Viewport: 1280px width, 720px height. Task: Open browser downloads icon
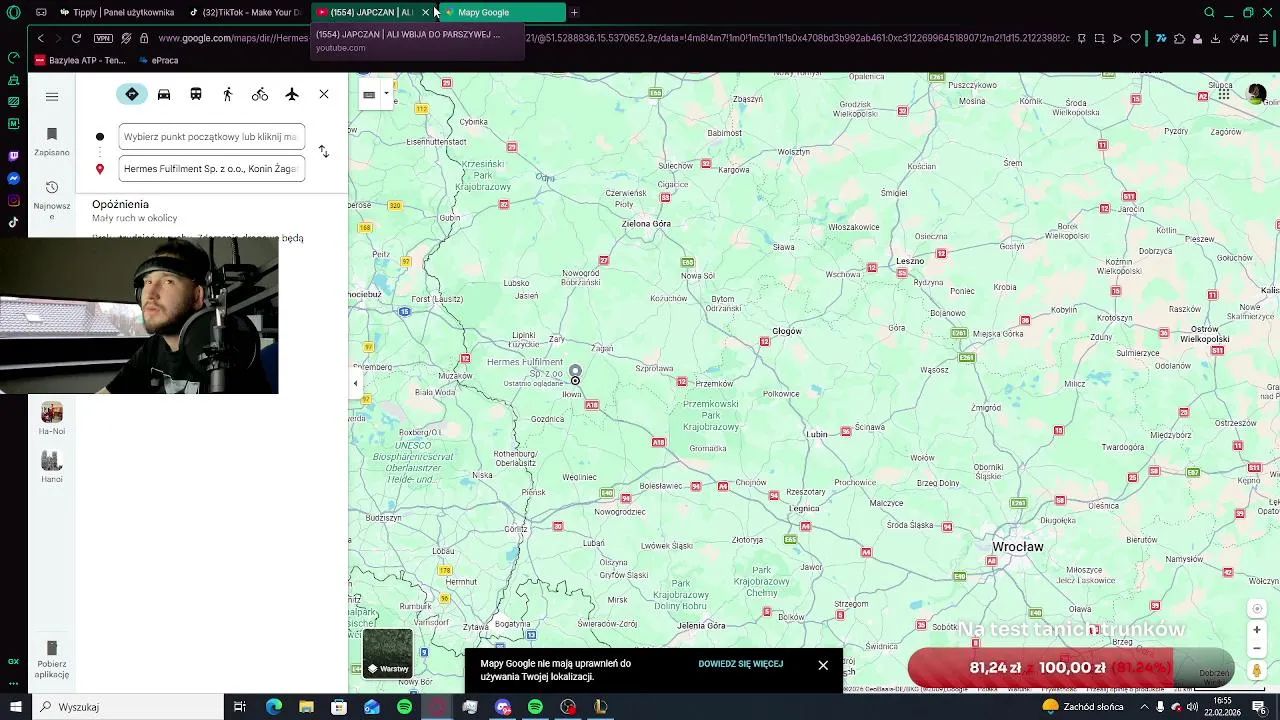[x=1215, y=38]
